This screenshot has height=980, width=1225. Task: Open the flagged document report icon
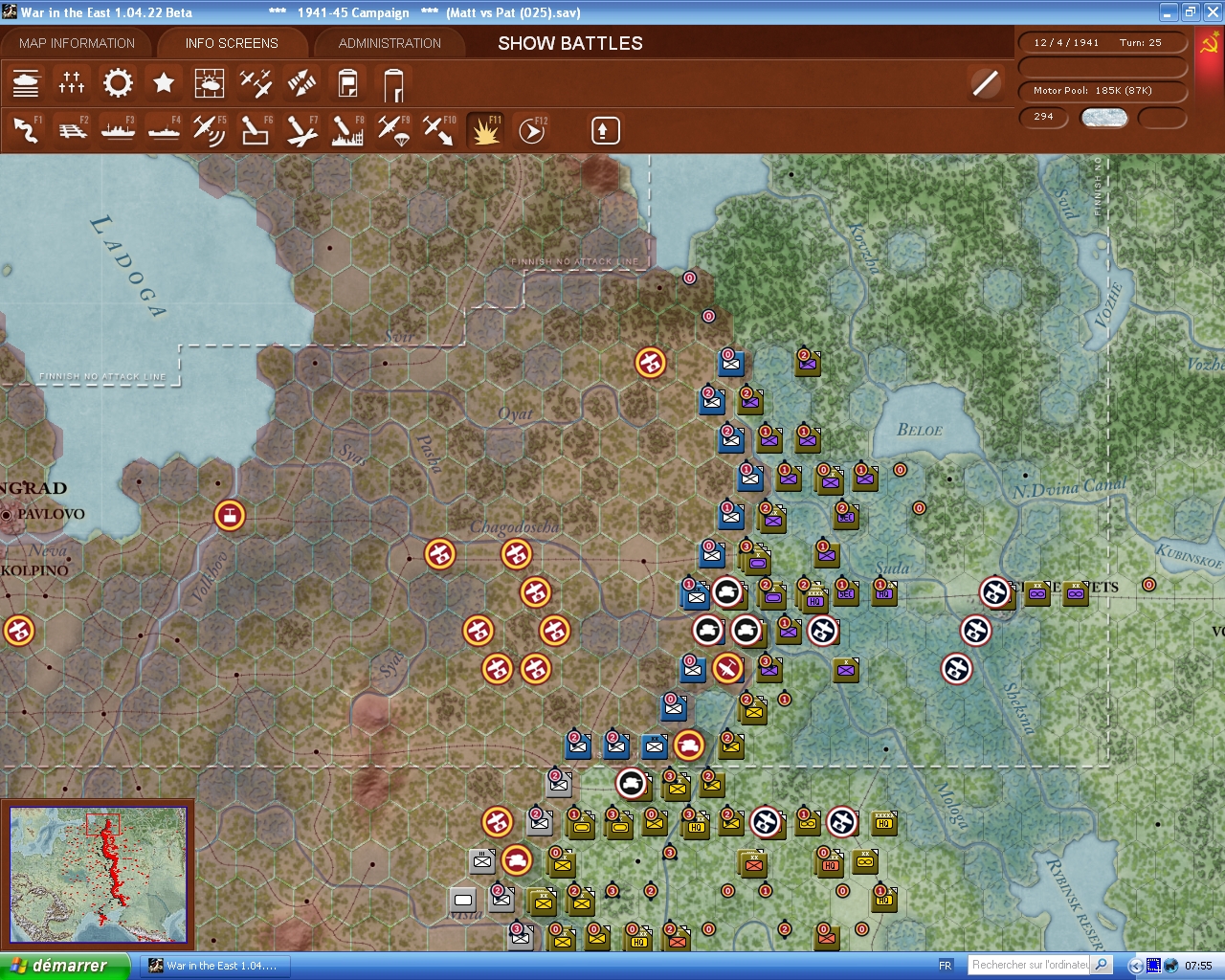[x=347, y=84]
